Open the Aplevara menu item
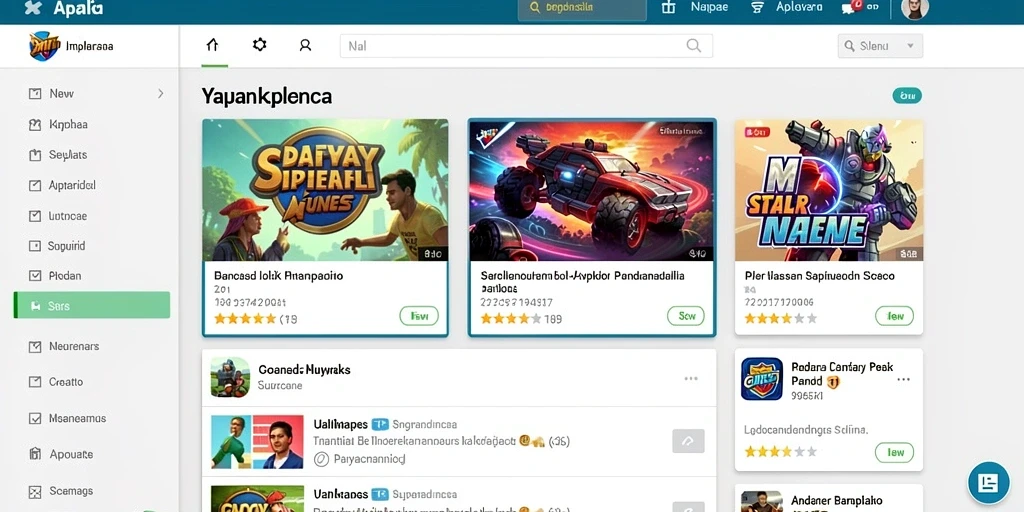 coord(799,8)
